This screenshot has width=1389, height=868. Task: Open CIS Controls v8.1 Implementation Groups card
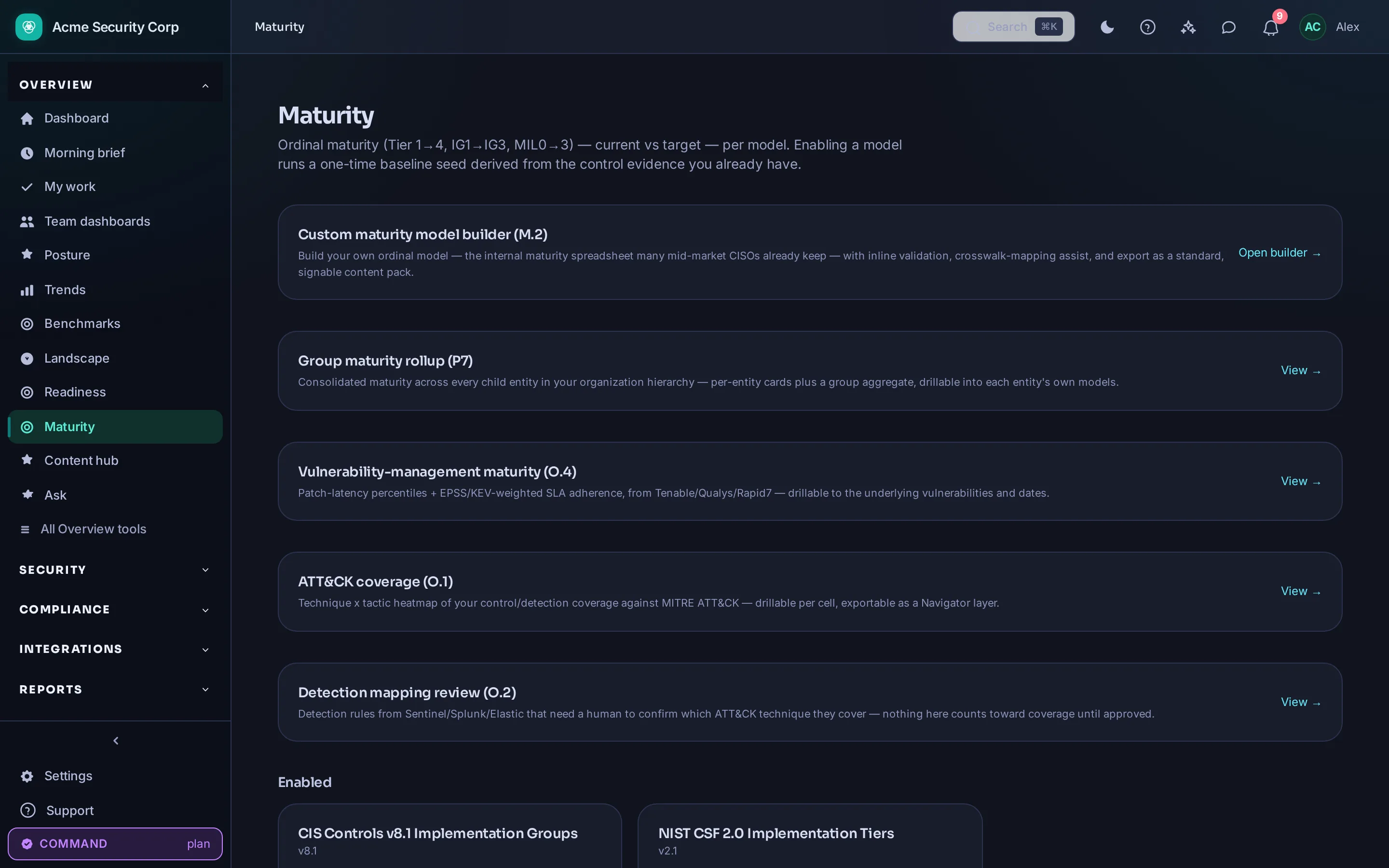[x=449, y=836]
